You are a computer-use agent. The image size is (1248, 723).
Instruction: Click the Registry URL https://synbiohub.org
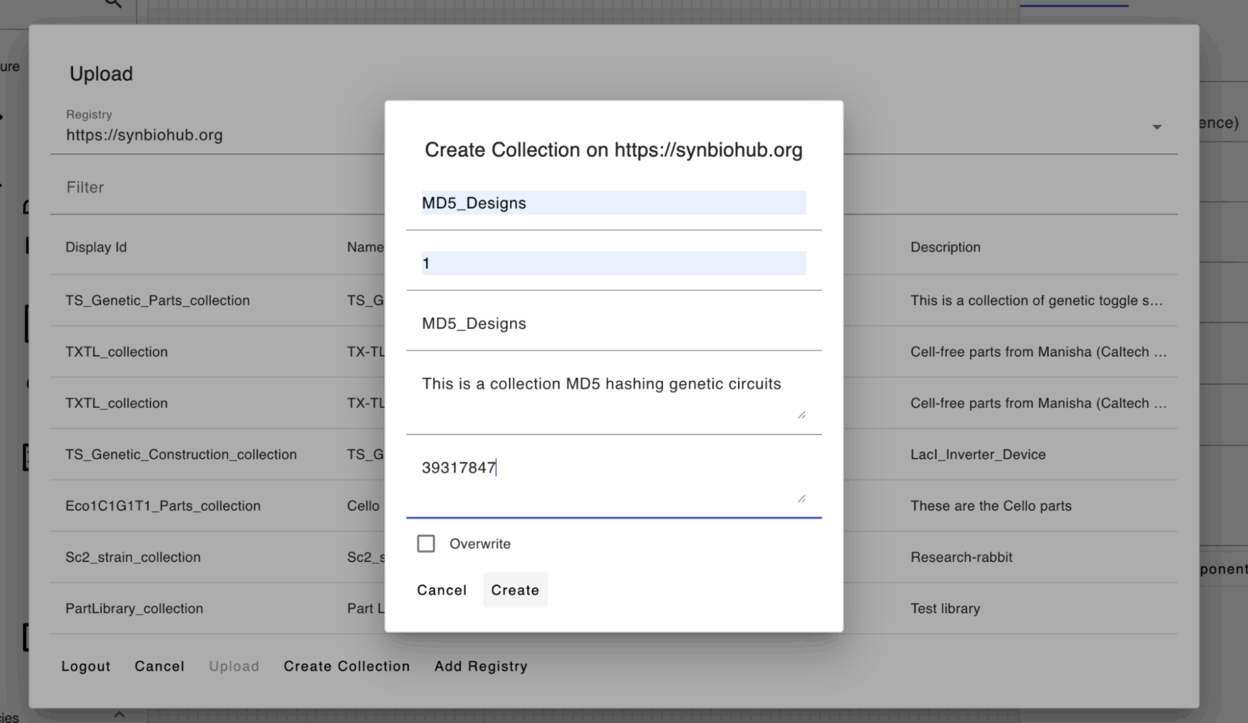[x=144, y=135]
